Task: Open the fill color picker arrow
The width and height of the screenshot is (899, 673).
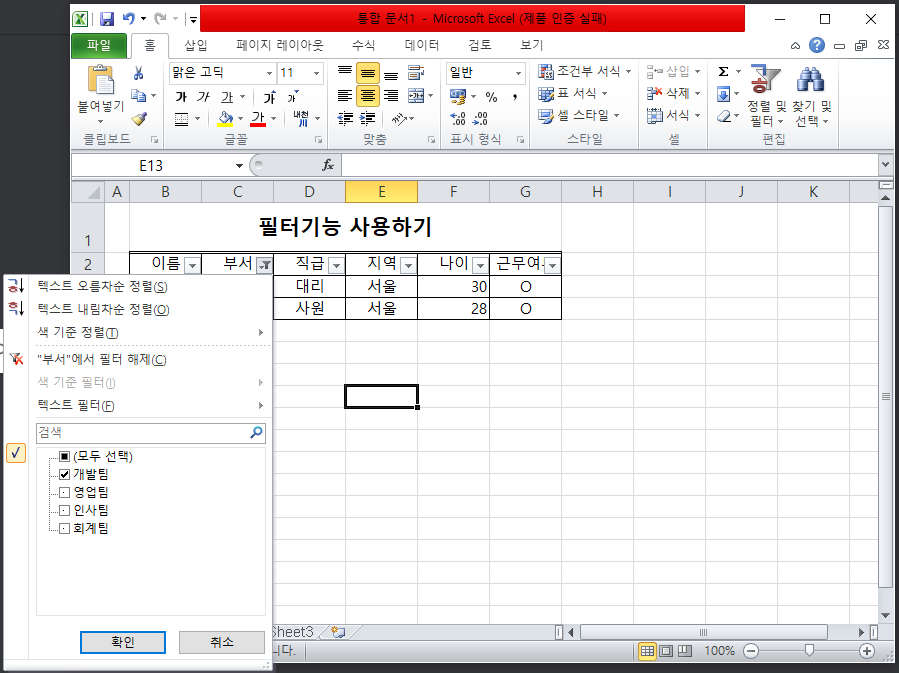Action: (x=240, y=119)
